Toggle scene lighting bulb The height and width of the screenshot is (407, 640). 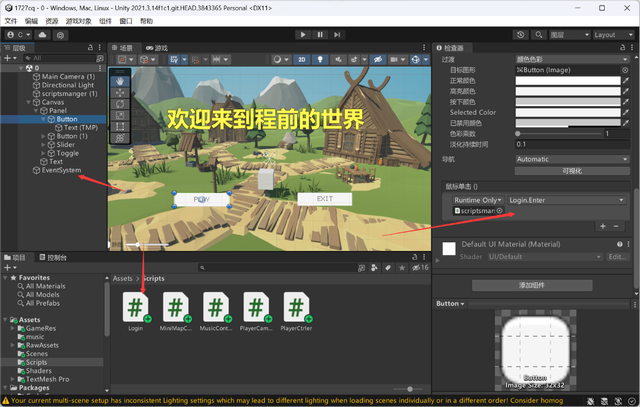click(320, 60)
